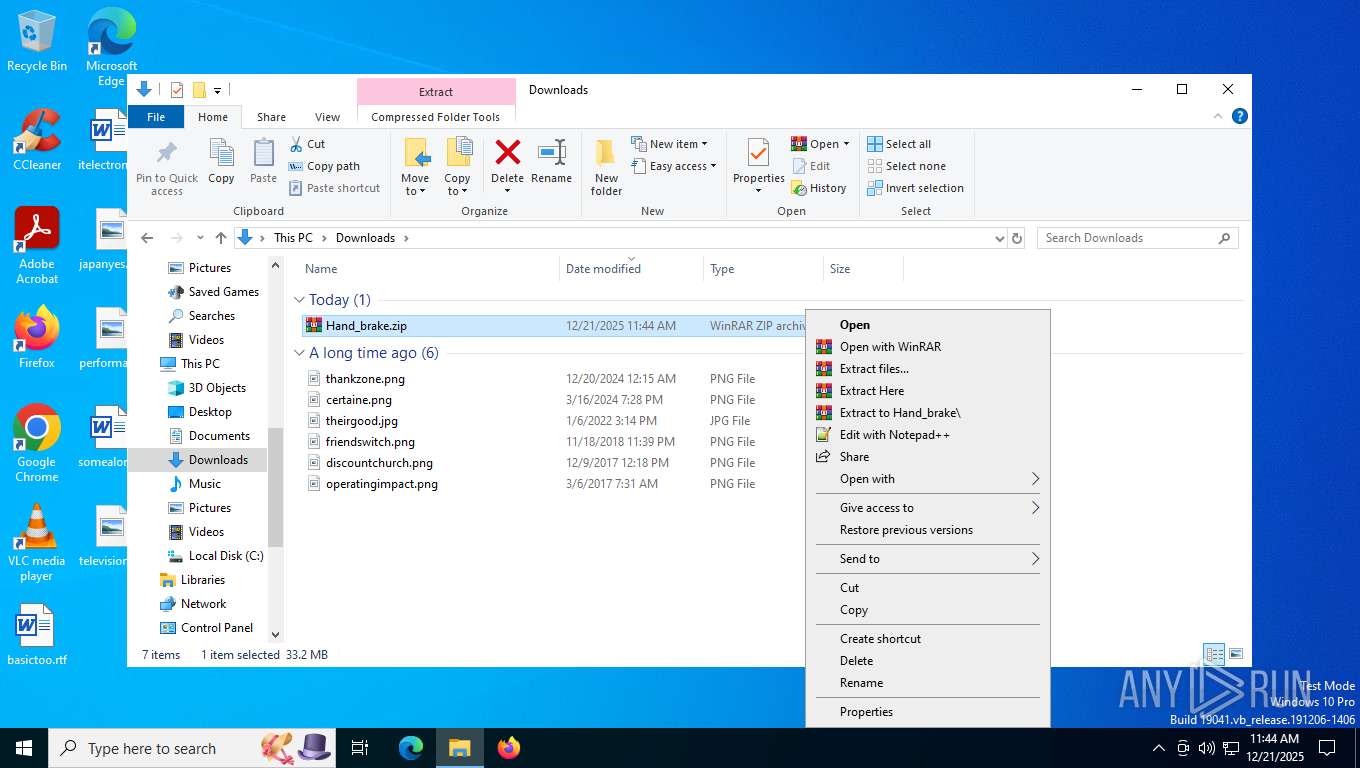
Task: Choose Rename in the context menu
Action: pos(928,683)
